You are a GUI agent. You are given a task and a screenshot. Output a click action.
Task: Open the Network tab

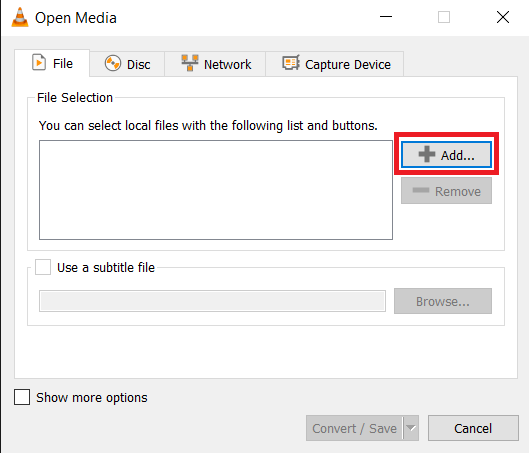(x=215, y=64)
